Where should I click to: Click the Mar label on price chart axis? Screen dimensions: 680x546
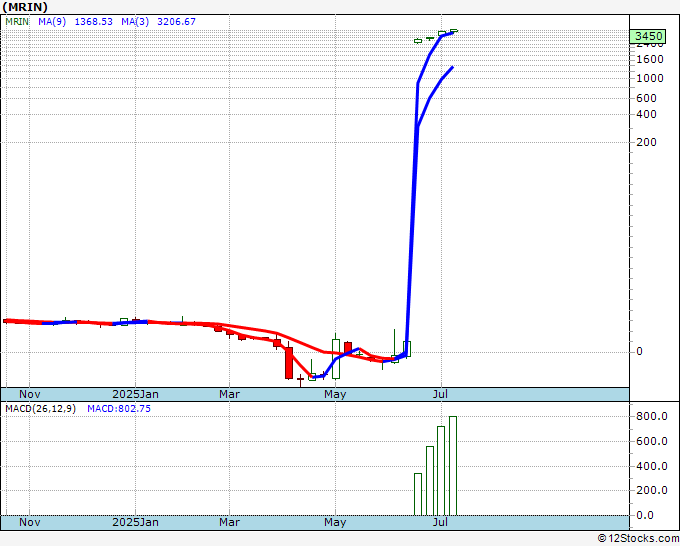pyautogui.click(x=229, y=394)
